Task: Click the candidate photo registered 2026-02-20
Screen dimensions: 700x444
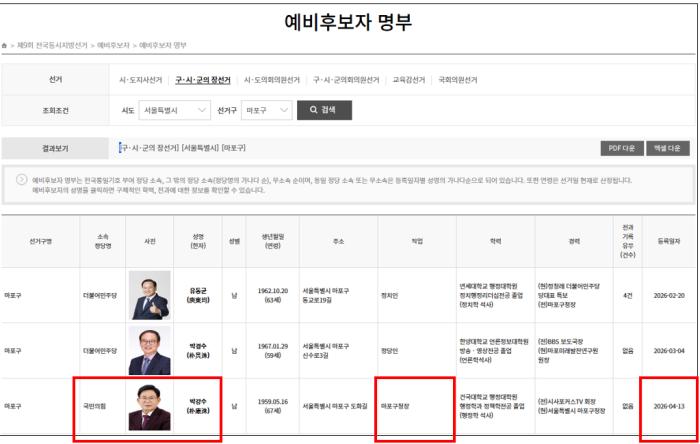Action: click(x=150, y=295)
